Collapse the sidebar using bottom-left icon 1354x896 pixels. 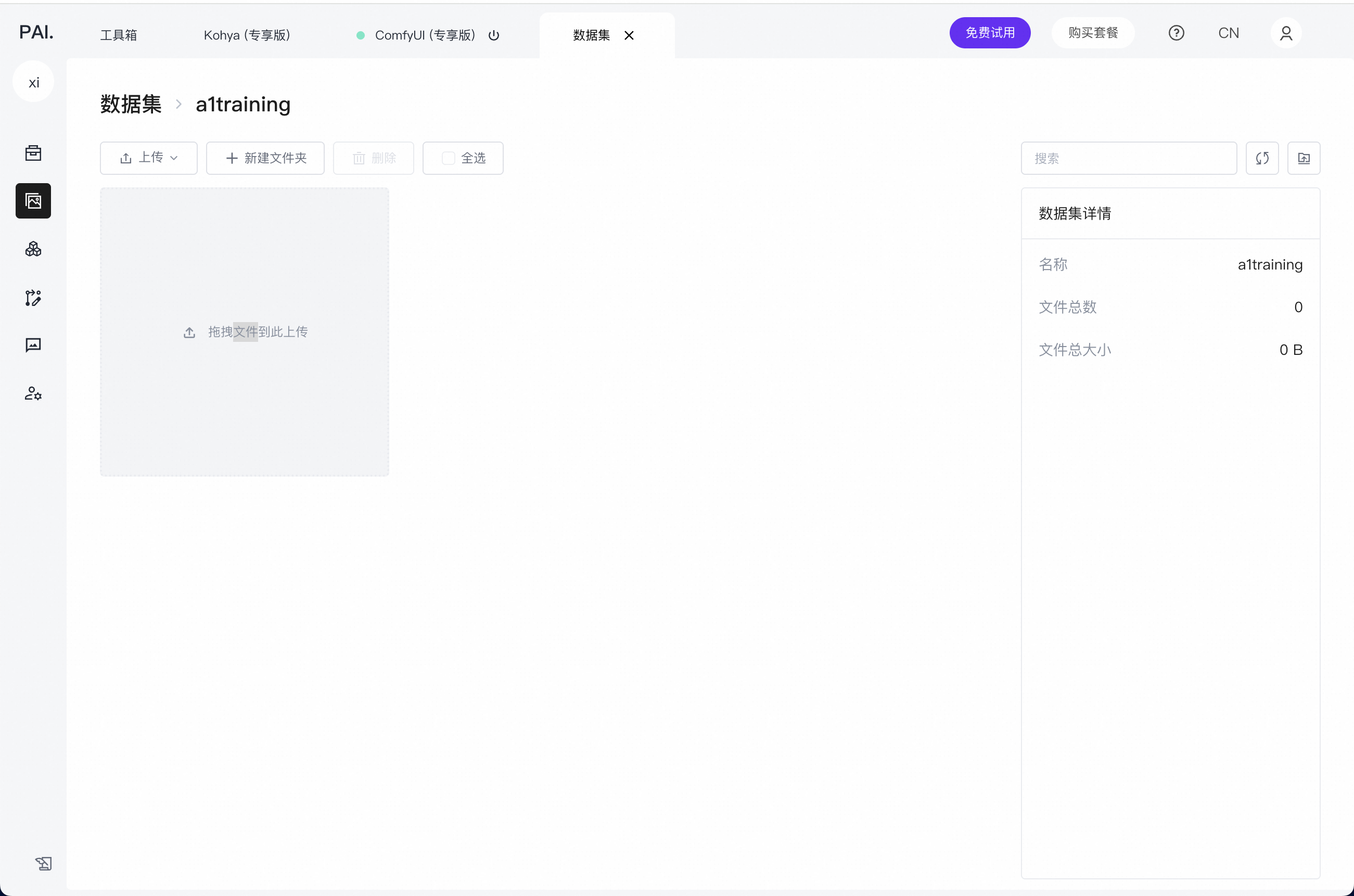[43, 863]
